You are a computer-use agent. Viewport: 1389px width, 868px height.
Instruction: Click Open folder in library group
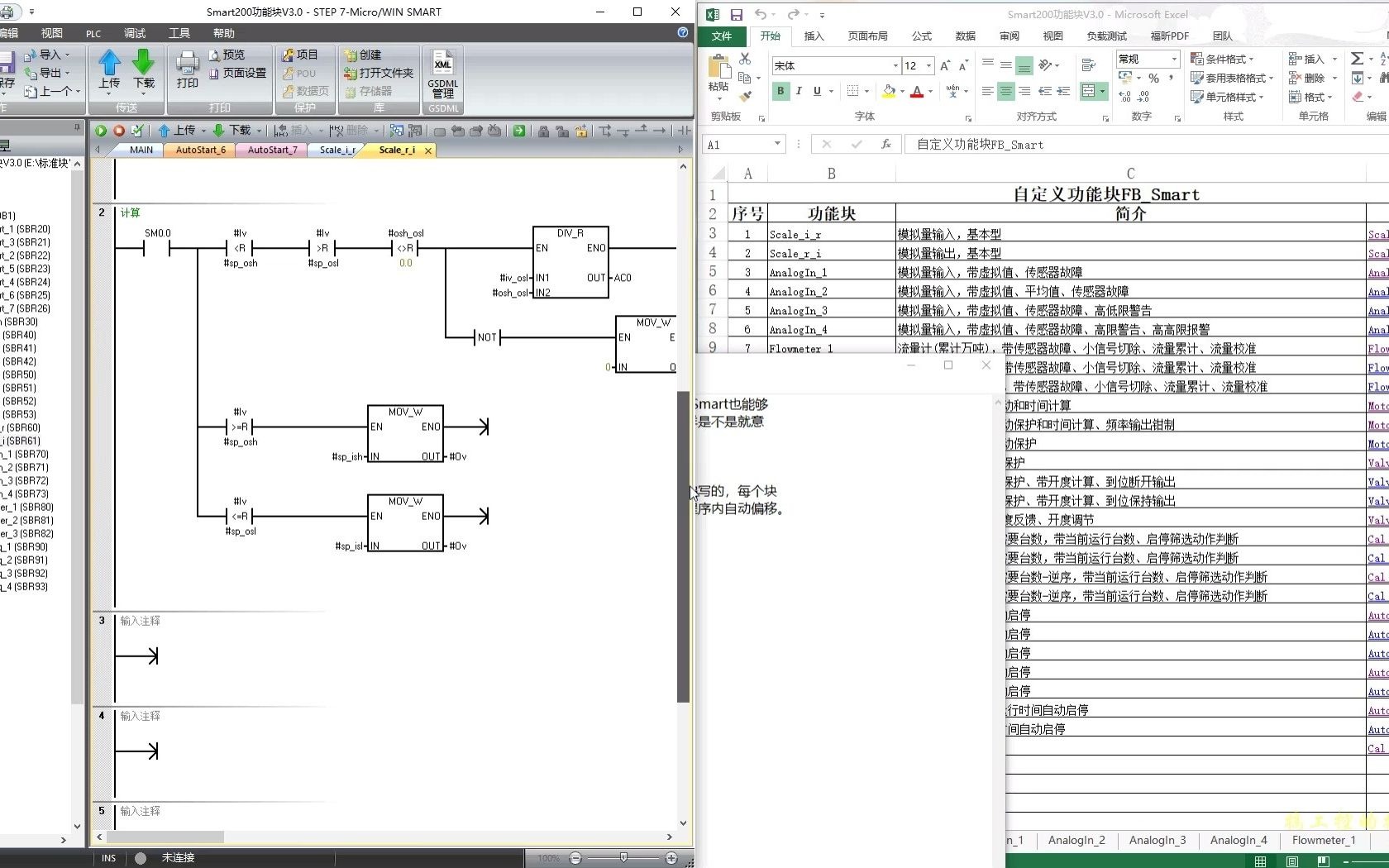(x=379, y=73)
